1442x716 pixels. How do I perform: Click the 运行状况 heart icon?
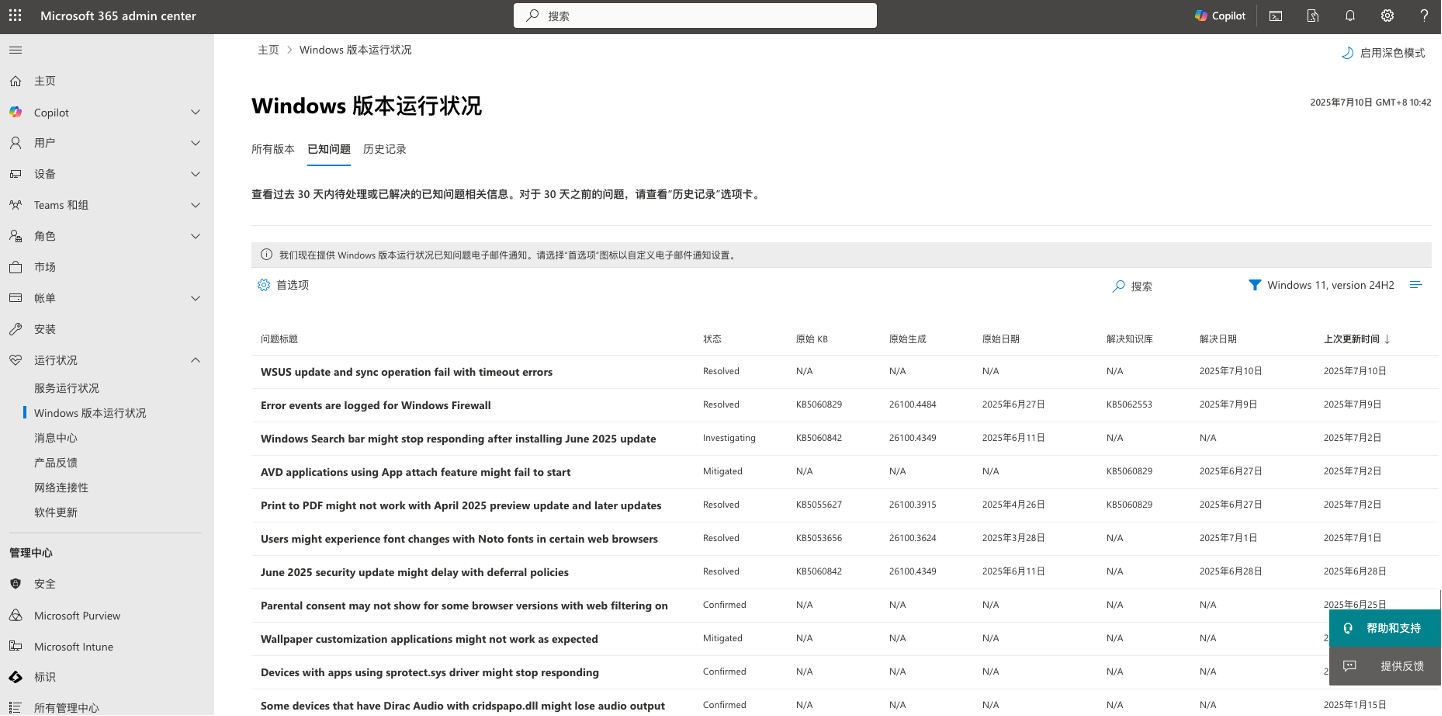click(x=15, y=360)
